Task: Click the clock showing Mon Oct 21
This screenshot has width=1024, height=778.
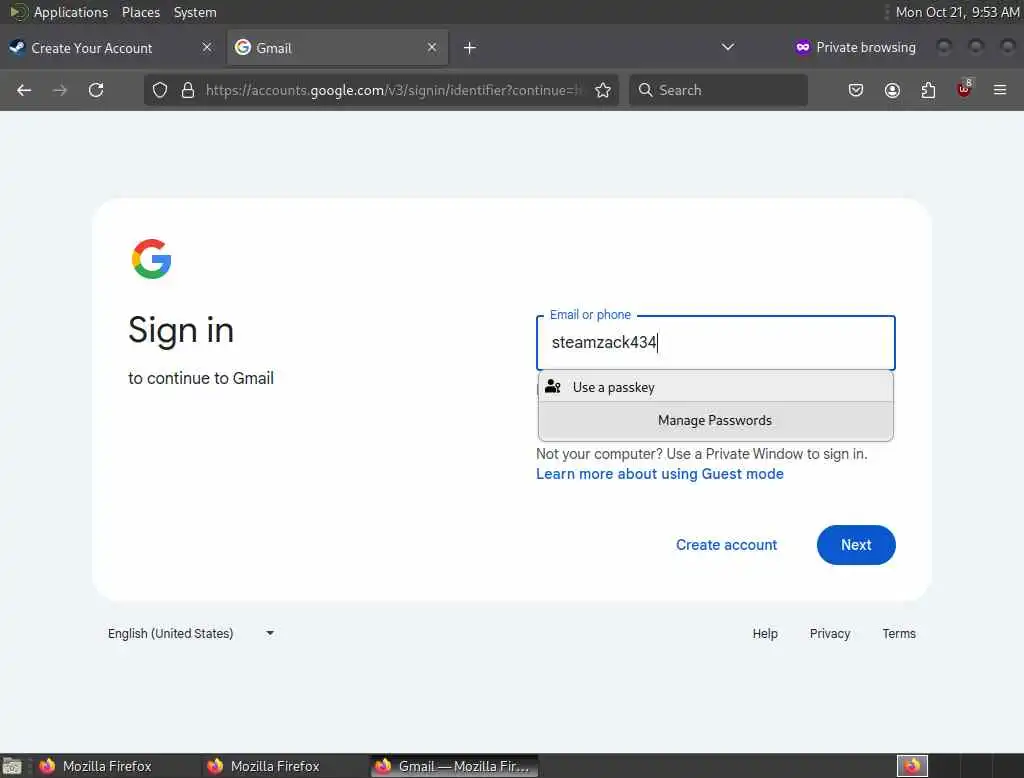Action: [957, 12]
